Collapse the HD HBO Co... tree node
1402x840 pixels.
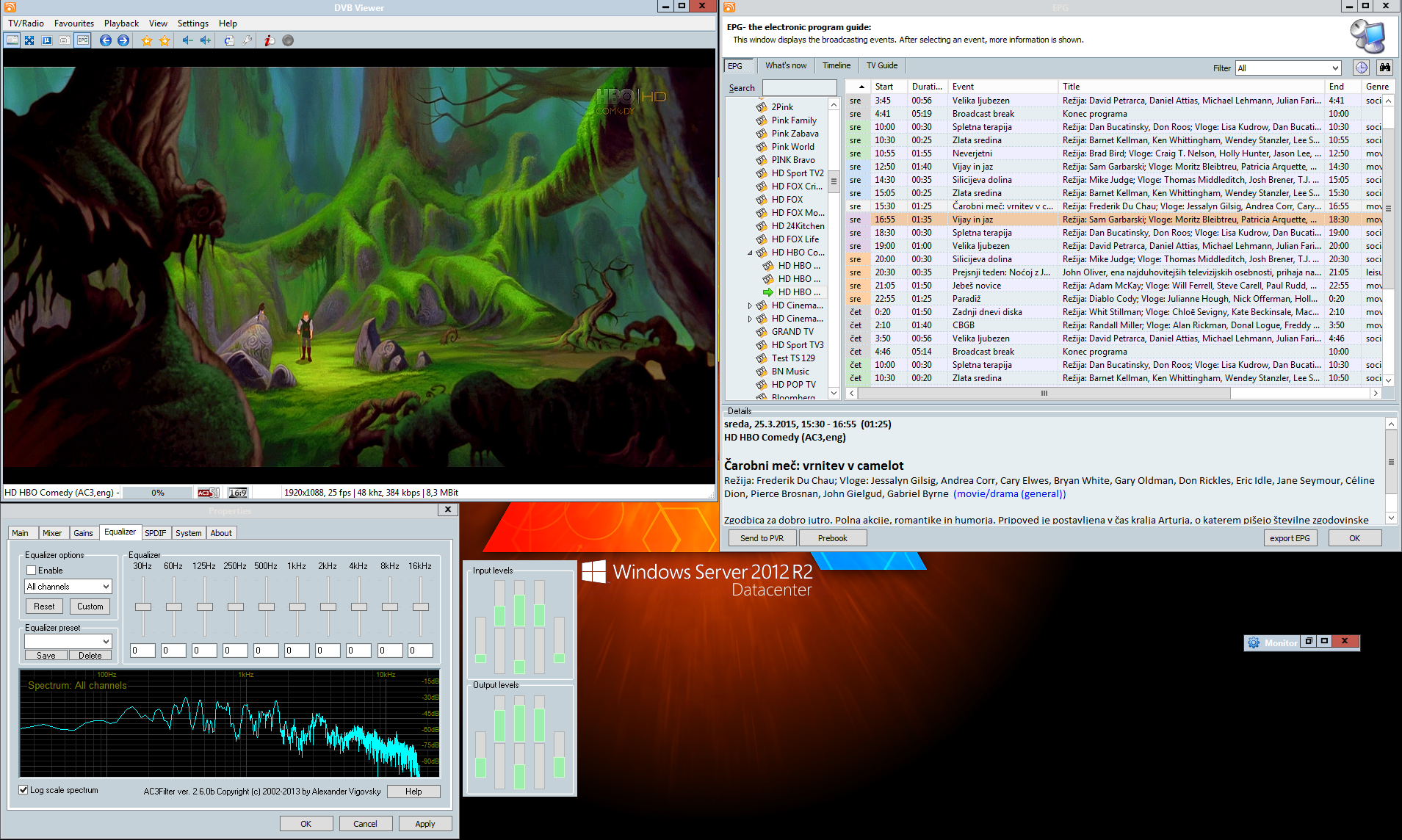[x=750, y=253]
